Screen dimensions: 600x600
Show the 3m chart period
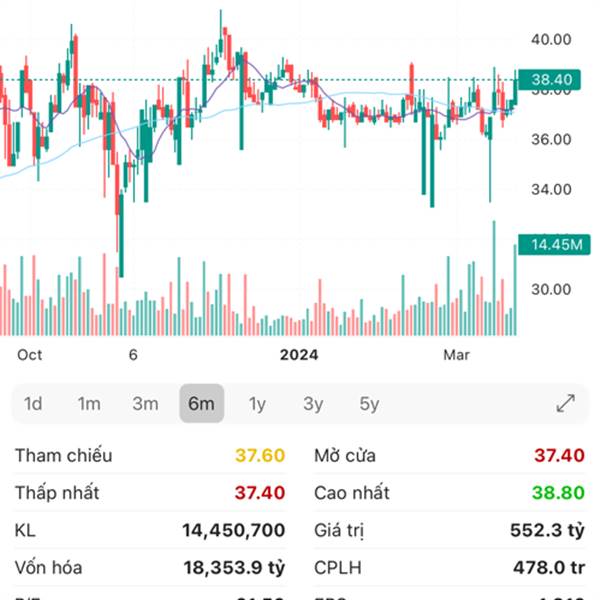pyautogui.click(x=145, y=404)
